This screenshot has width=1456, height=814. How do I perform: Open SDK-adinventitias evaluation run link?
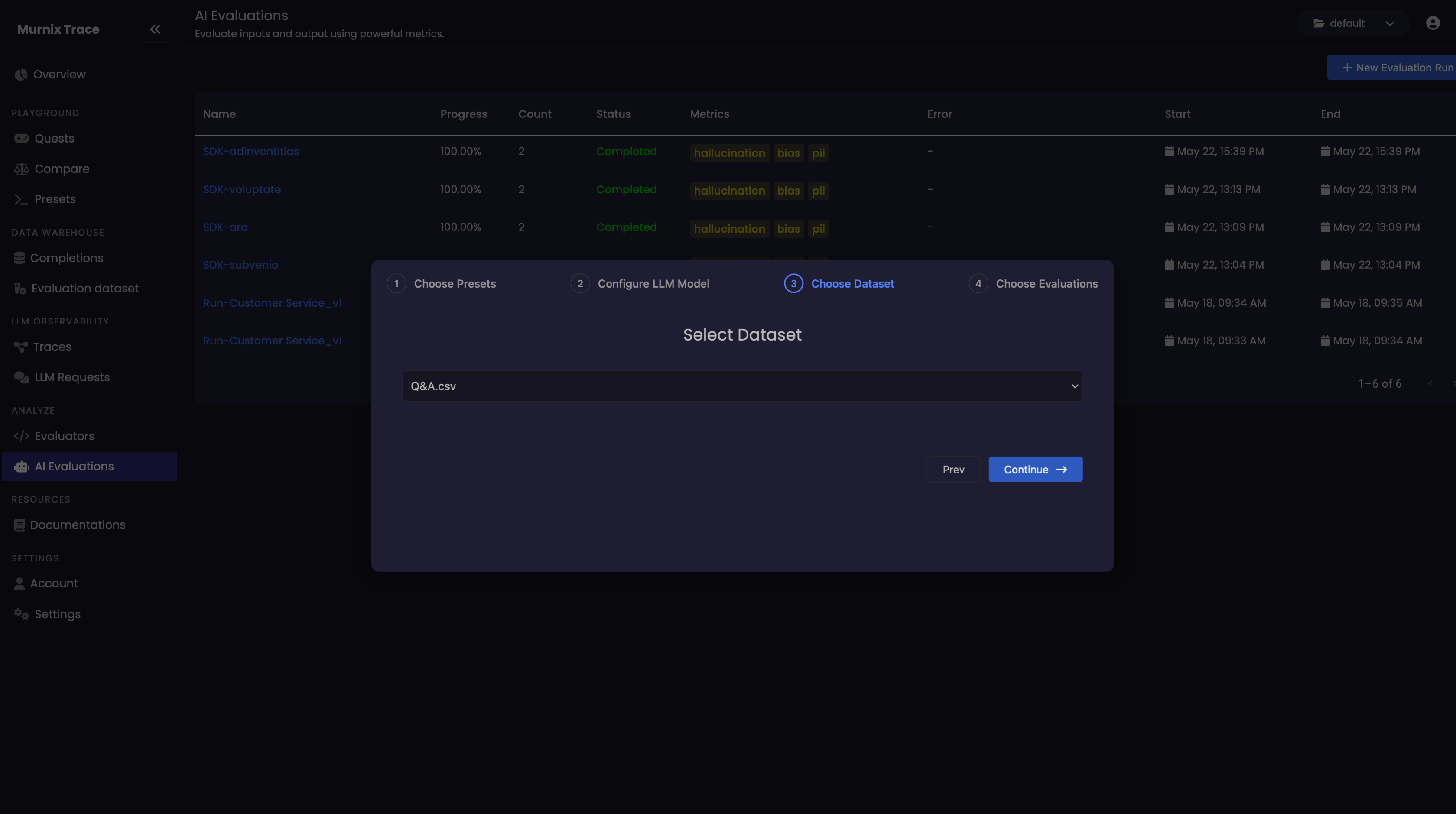251,151
